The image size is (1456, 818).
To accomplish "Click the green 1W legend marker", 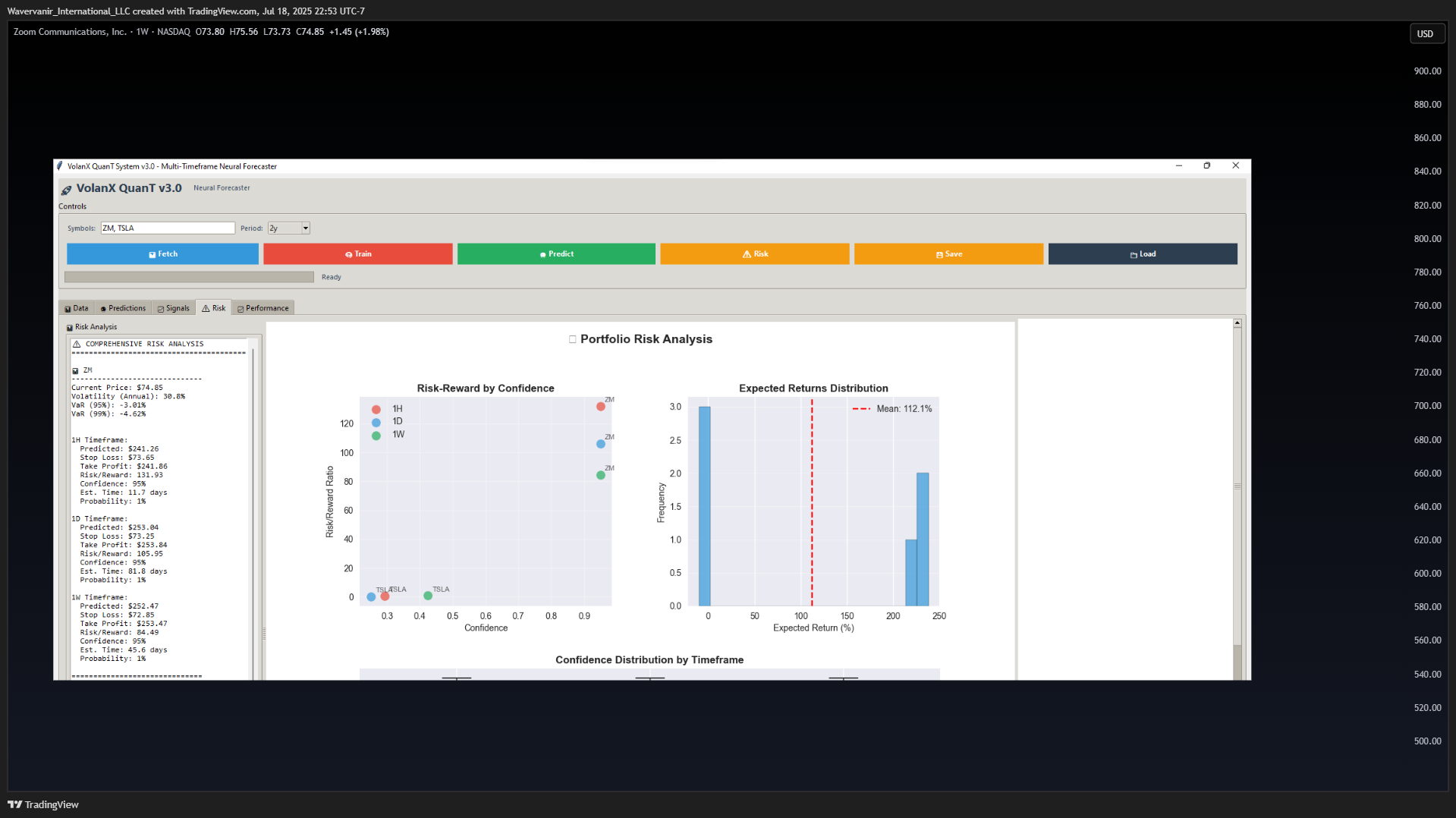I will click(x=376, y=436).
